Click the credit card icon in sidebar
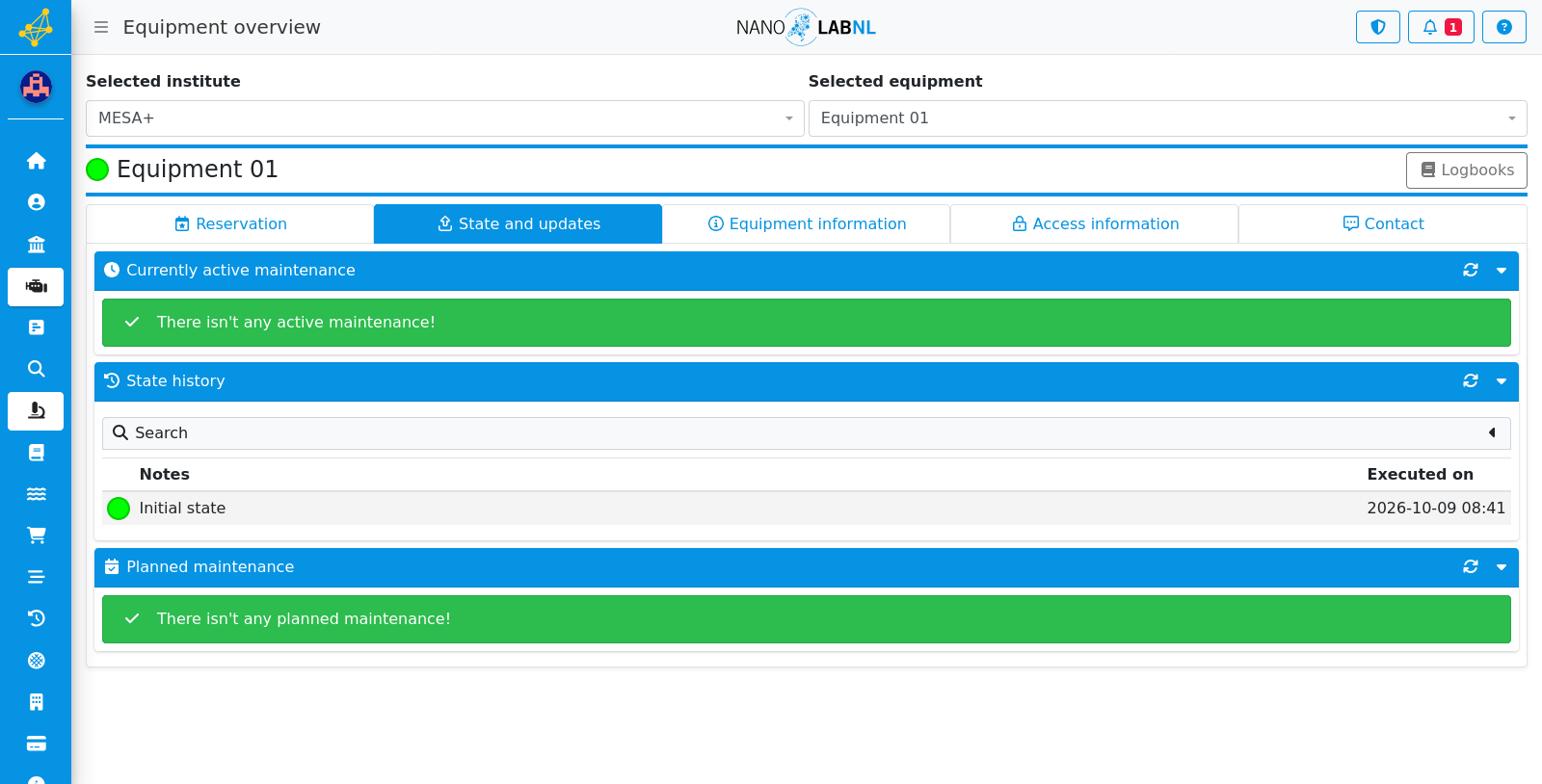 coord(36,744)
